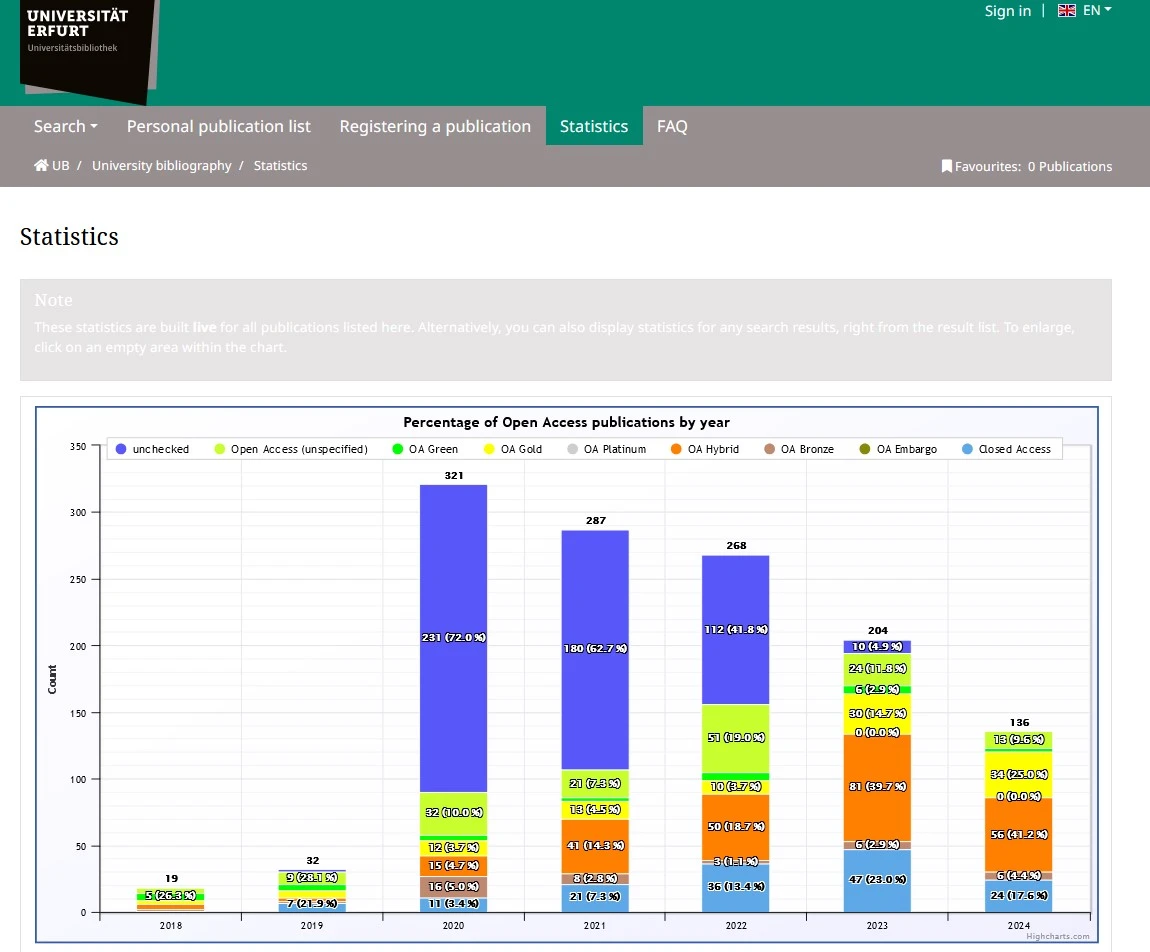Toggle Open Access (unspecified) legend item
Viewport: 1150px width, 952px height.
[x=298, y=450]
